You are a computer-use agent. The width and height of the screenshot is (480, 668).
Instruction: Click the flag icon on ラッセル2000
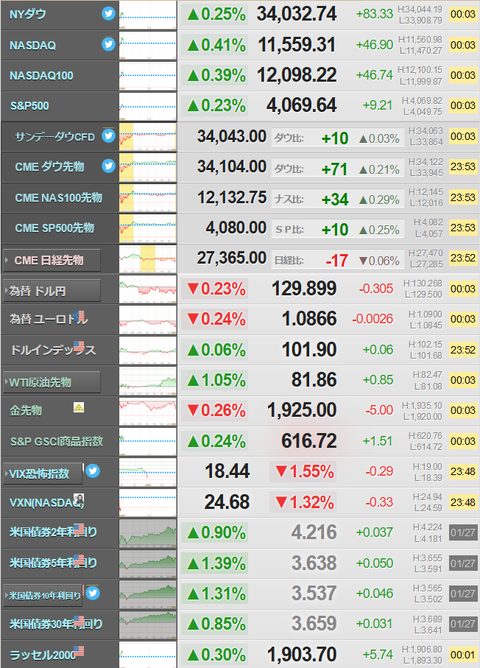79,651
